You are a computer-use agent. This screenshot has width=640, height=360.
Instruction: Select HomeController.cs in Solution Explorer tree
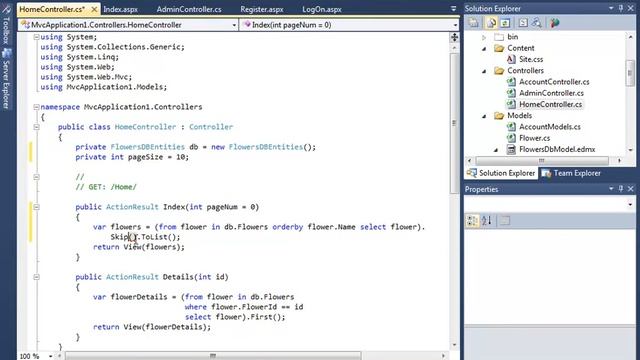(550, 104)
